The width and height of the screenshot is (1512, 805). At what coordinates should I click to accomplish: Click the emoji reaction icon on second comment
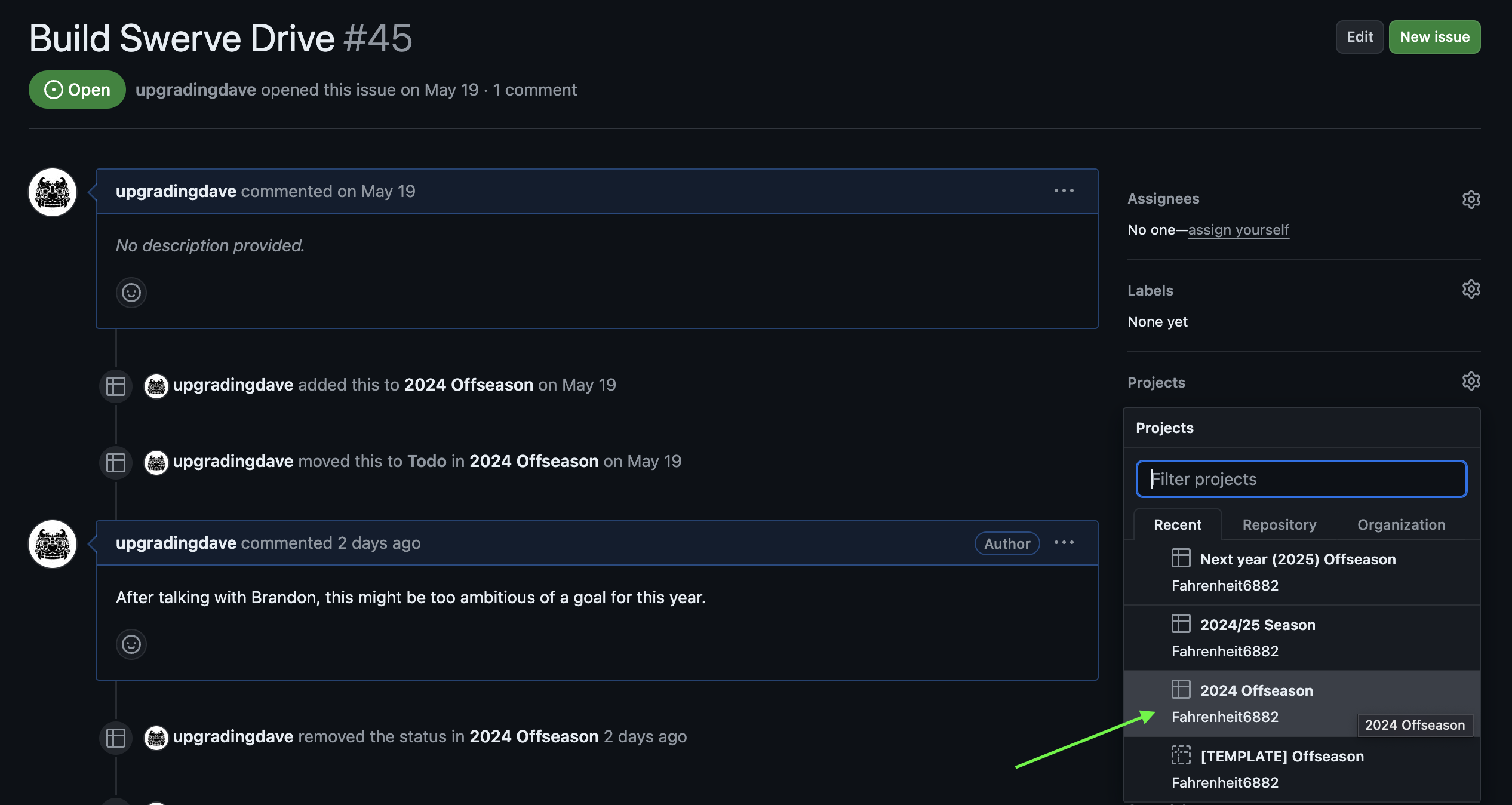coord(131,643)
